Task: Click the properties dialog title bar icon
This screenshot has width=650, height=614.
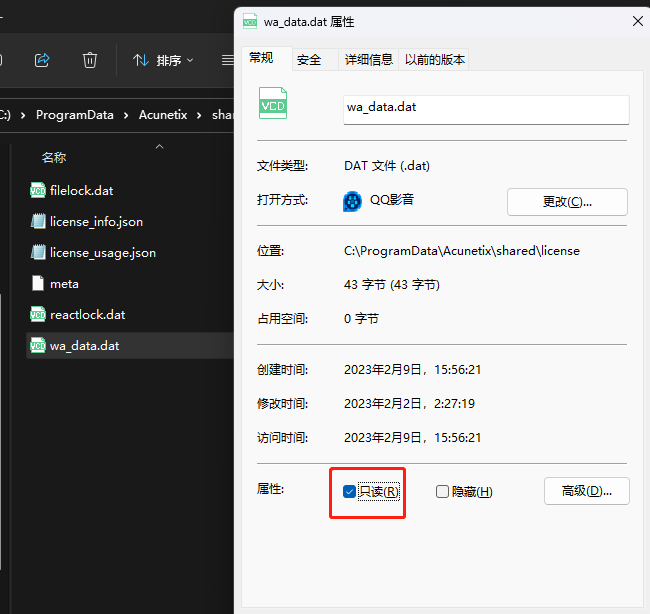Action: pos(250,21)
